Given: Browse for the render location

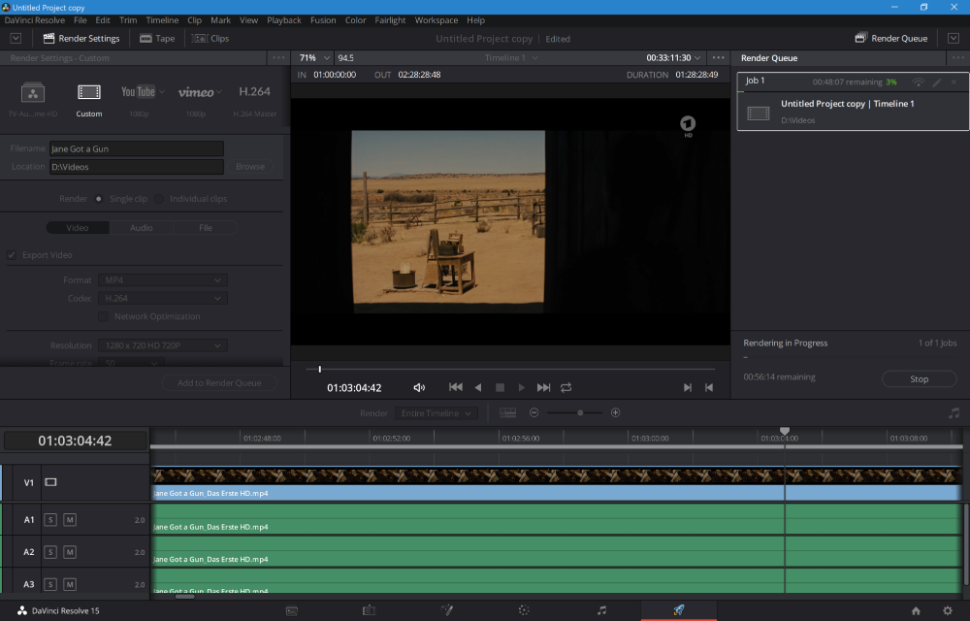Looking at the screenshot, I should (250, 166).
